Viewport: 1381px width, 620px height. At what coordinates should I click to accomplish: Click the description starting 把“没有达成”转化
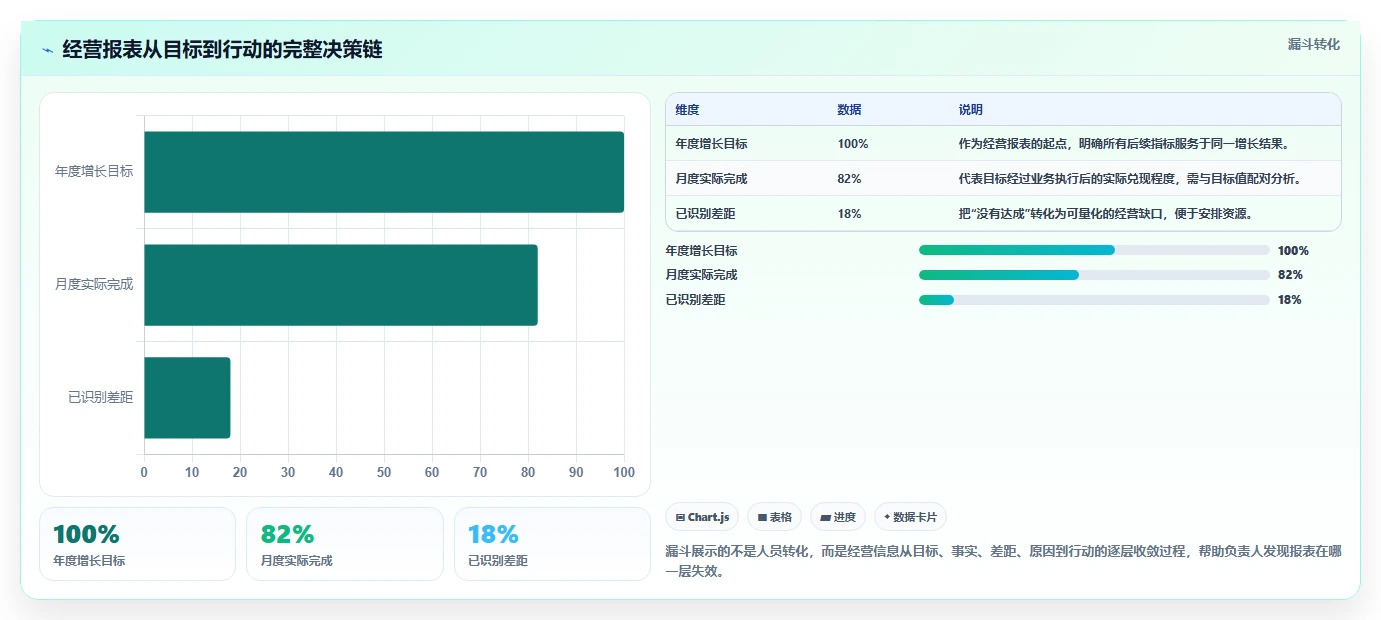point(1106,214)
